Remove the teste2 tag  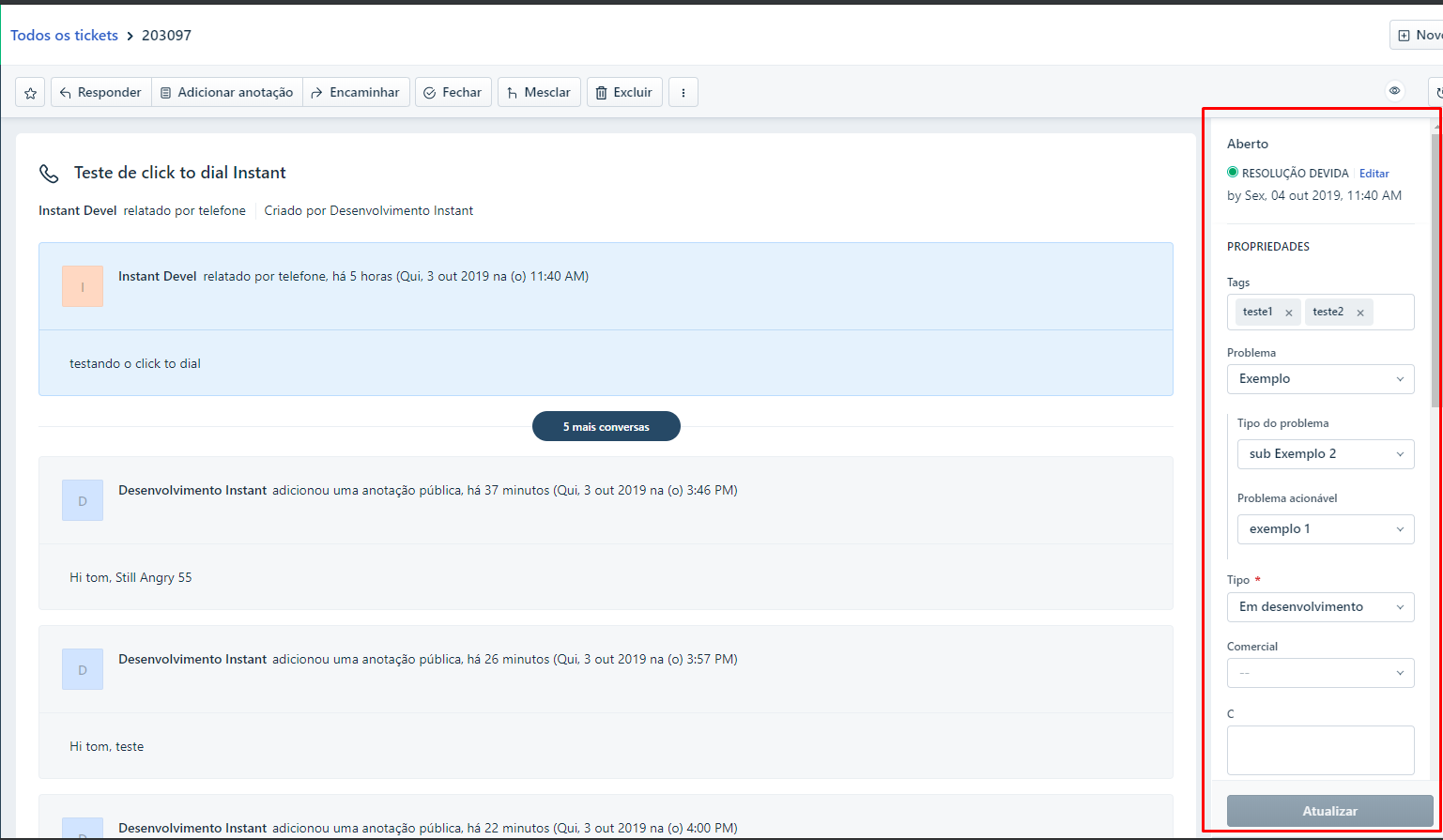point(1360,313)
